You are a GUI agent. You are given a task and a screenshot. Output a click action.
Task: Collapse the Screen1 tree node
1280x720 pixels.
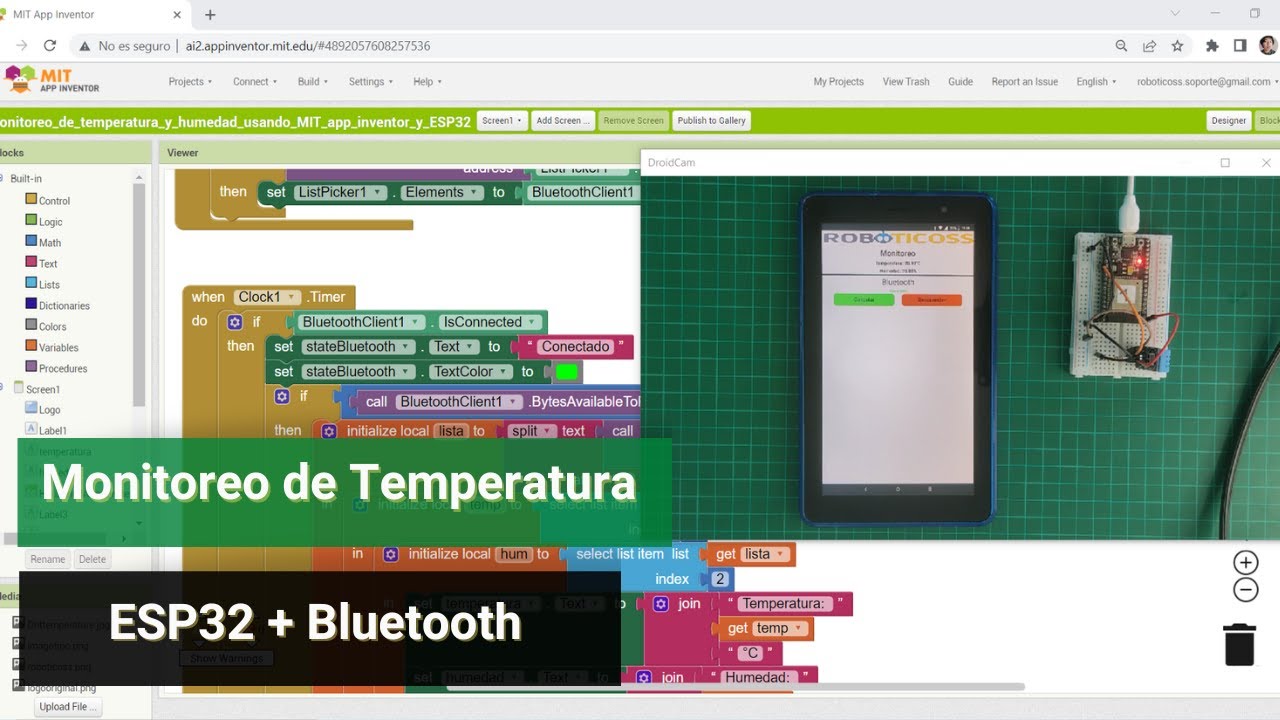coord(3,388)
